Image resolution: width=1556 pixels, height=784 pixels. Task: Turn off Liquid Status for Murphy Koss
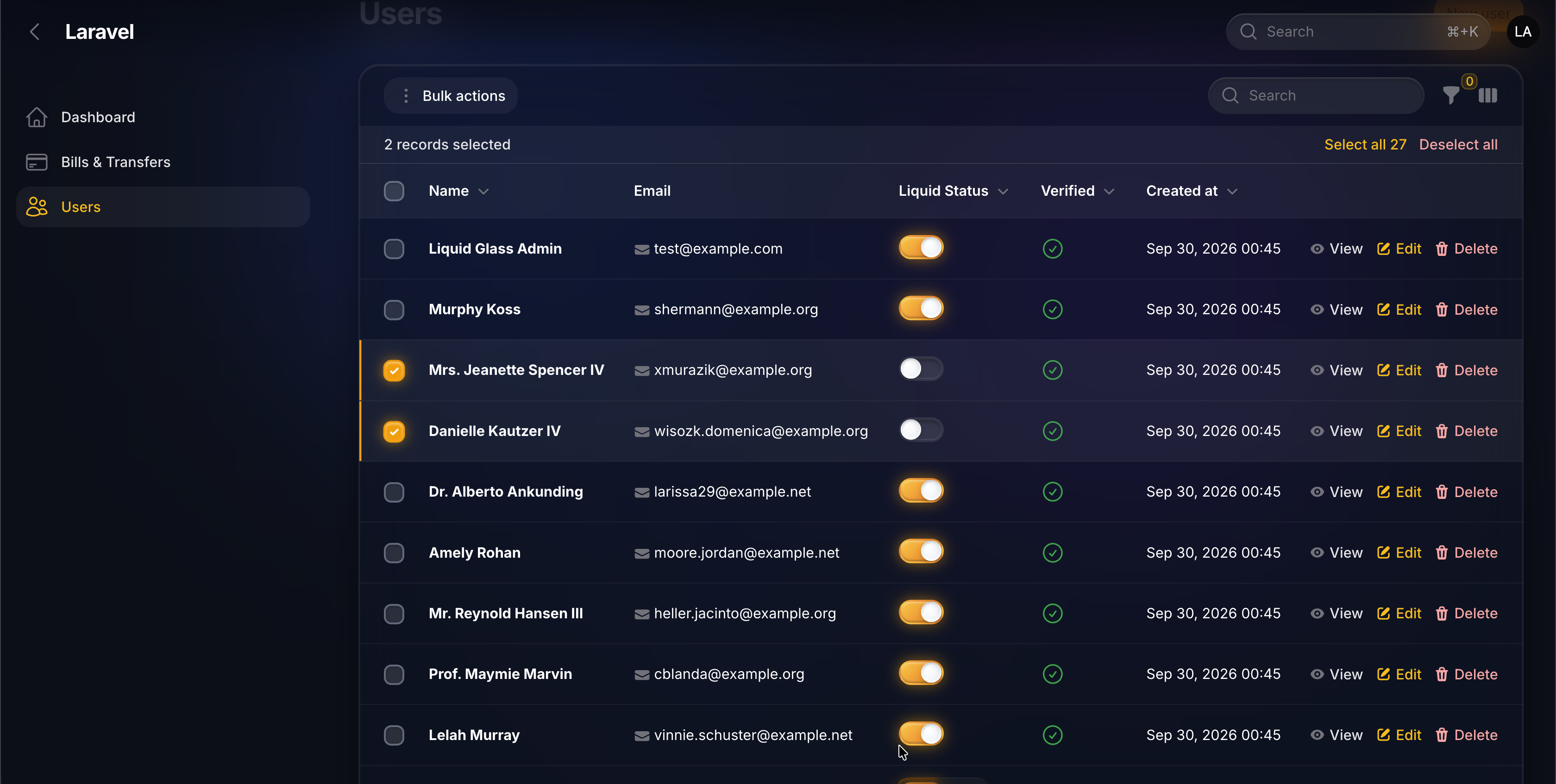pos(921,308)
